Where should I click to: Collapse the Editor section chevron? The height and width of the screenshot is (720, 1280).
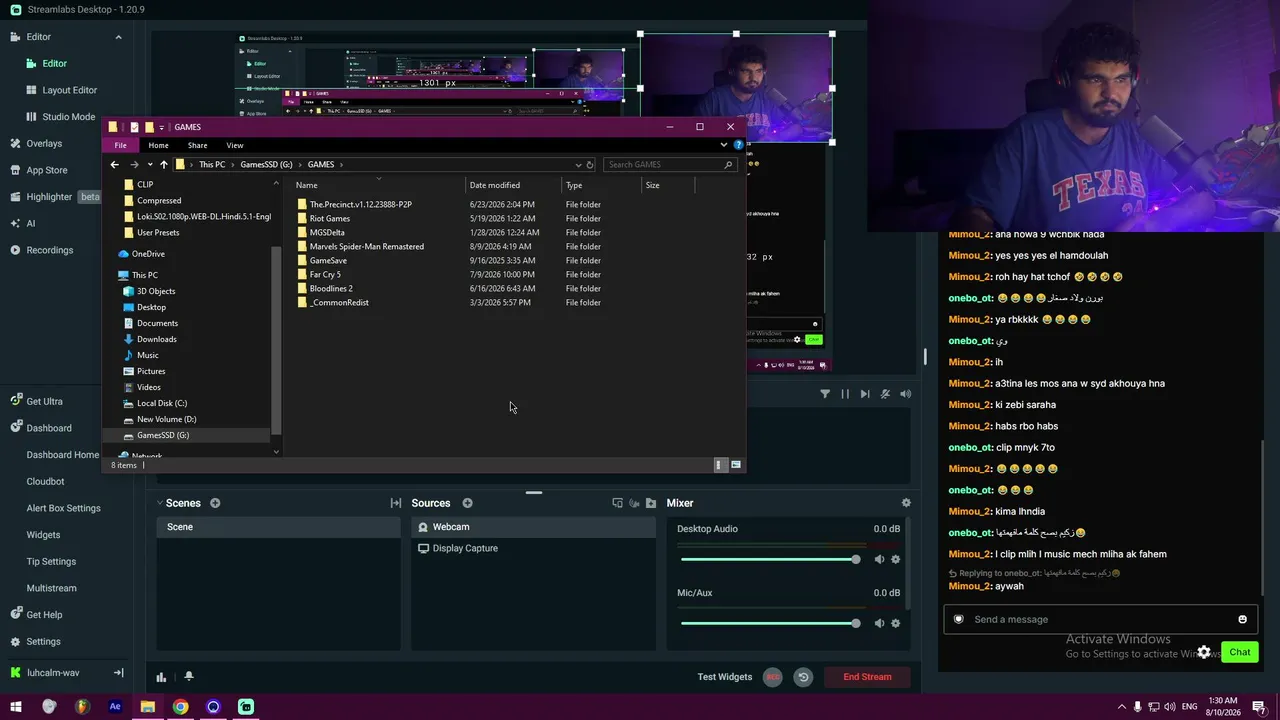tap(118, 37)
